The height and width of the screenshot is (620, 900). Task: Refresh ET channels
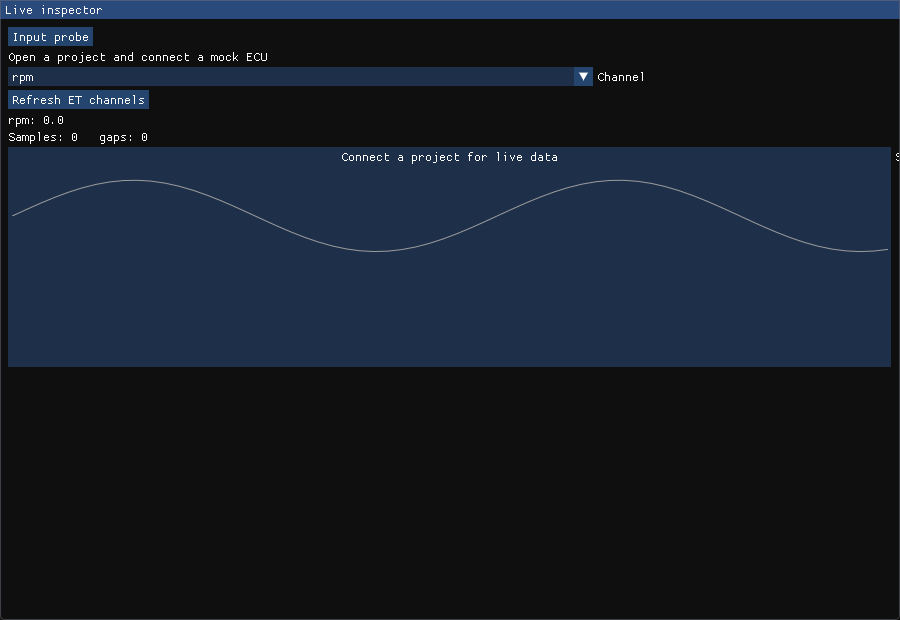(x=79, y=100)
